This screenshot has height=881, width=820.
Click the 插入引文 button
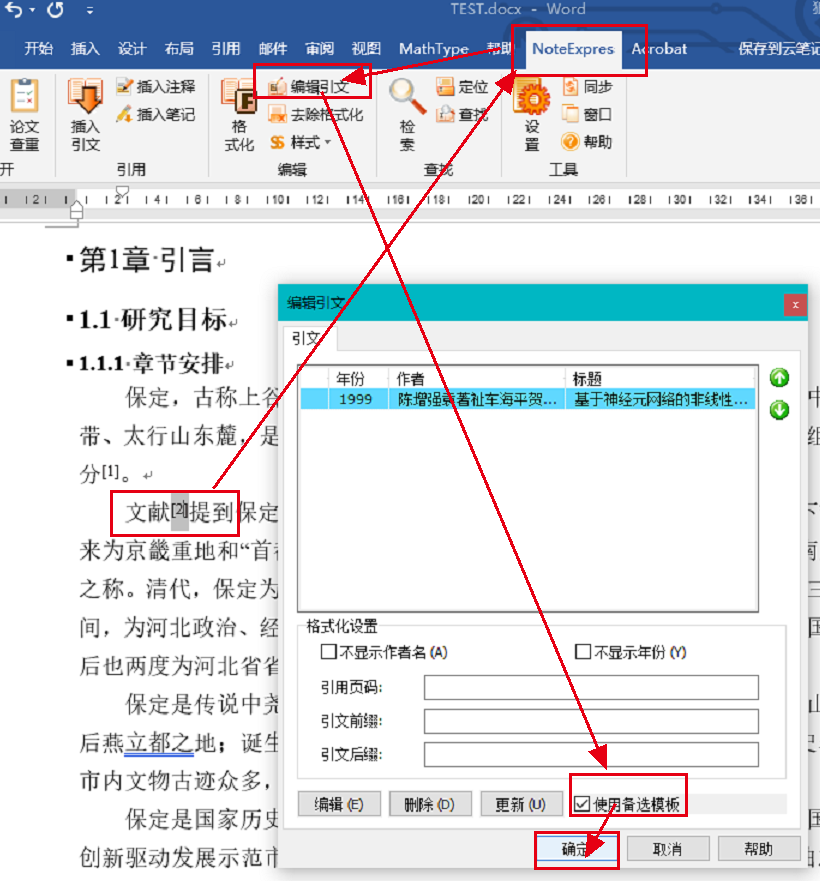[x=85, y=115]
